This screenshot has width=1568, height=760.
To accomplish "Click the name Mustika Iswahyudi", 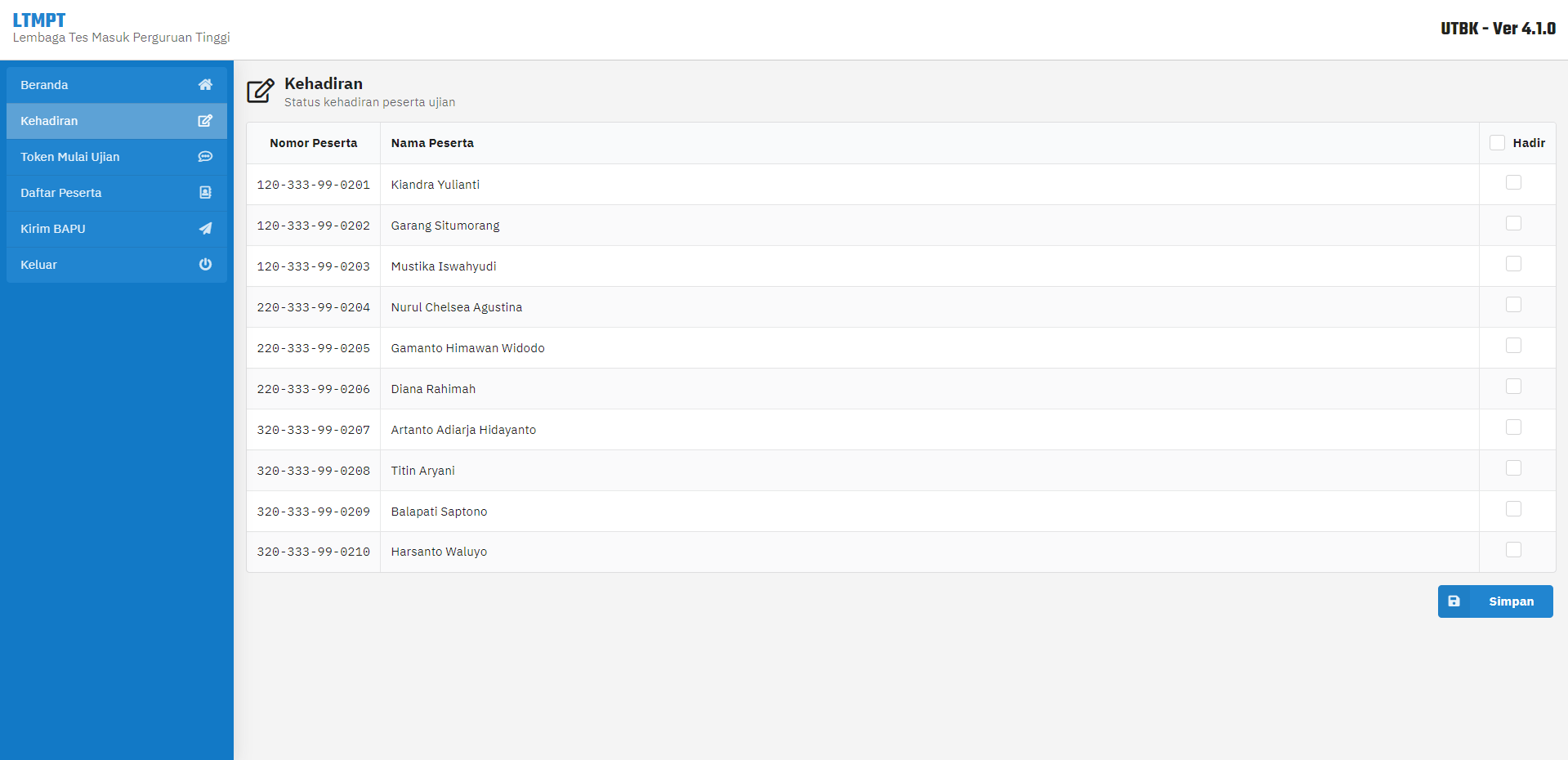I will 444,266.
